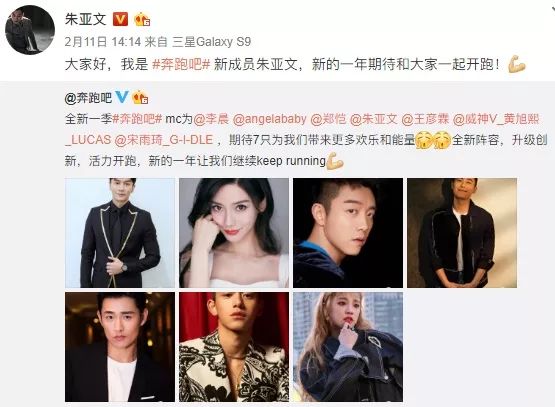Open the @李晨 mention link
The image size is (555, 407).
click(x=211, y=119)
